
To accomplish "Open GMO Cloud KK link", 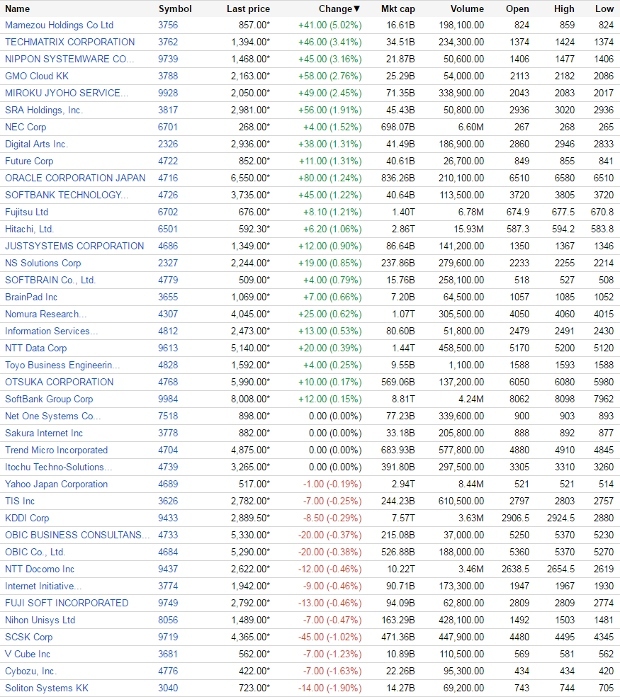I will (37, 76).
